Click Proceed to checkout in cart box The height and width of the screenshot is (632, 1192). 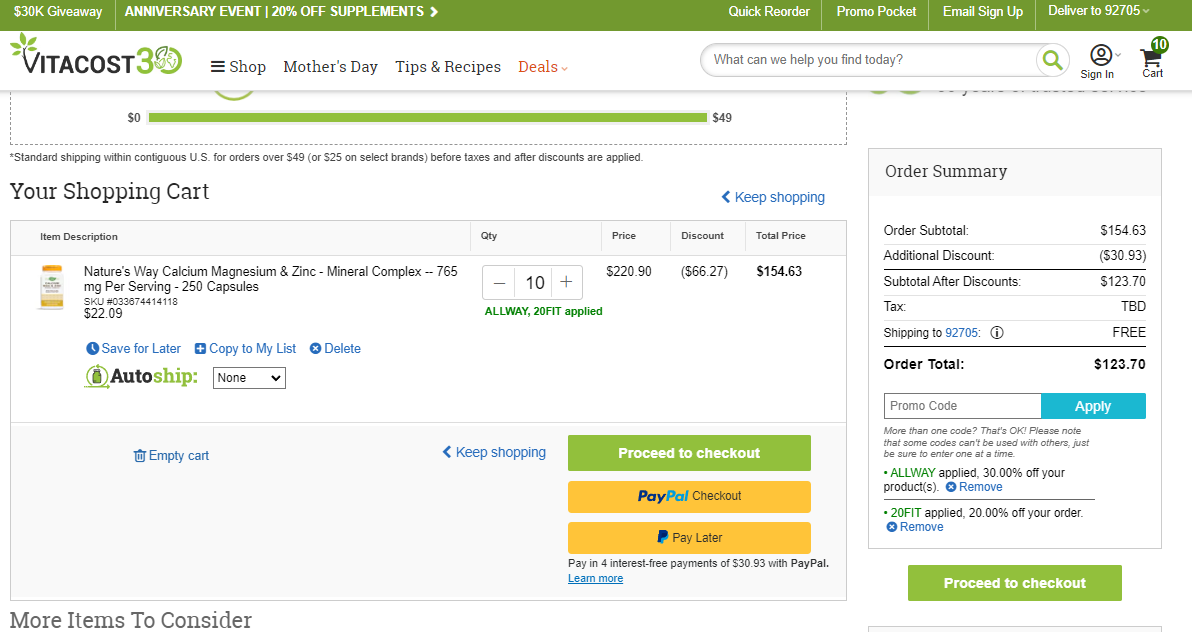(689, 453)
